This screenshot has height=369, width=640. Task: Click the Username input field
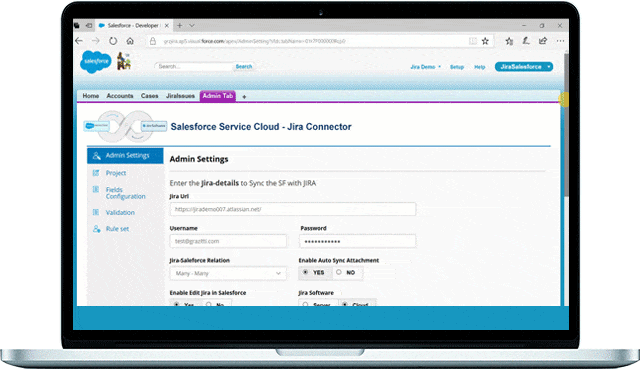228,241
